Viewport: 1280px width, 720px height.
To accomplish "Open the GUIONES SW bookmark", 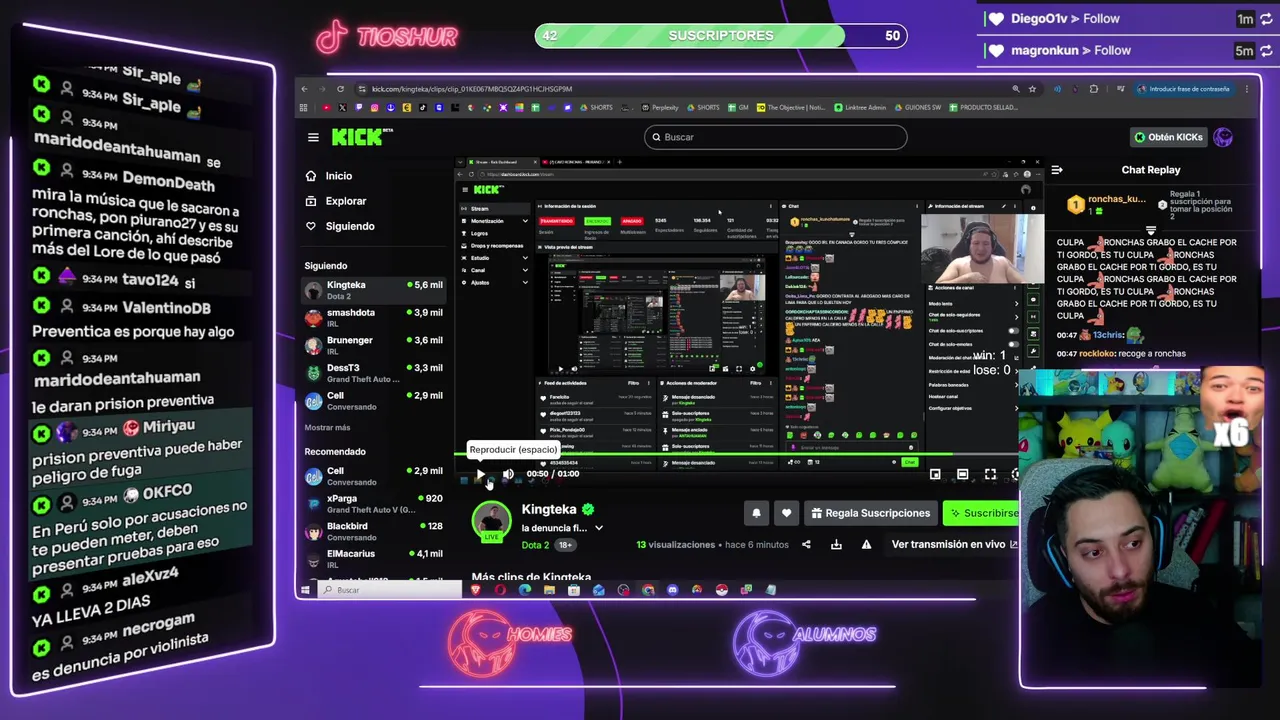I will [x=916, y=108].
